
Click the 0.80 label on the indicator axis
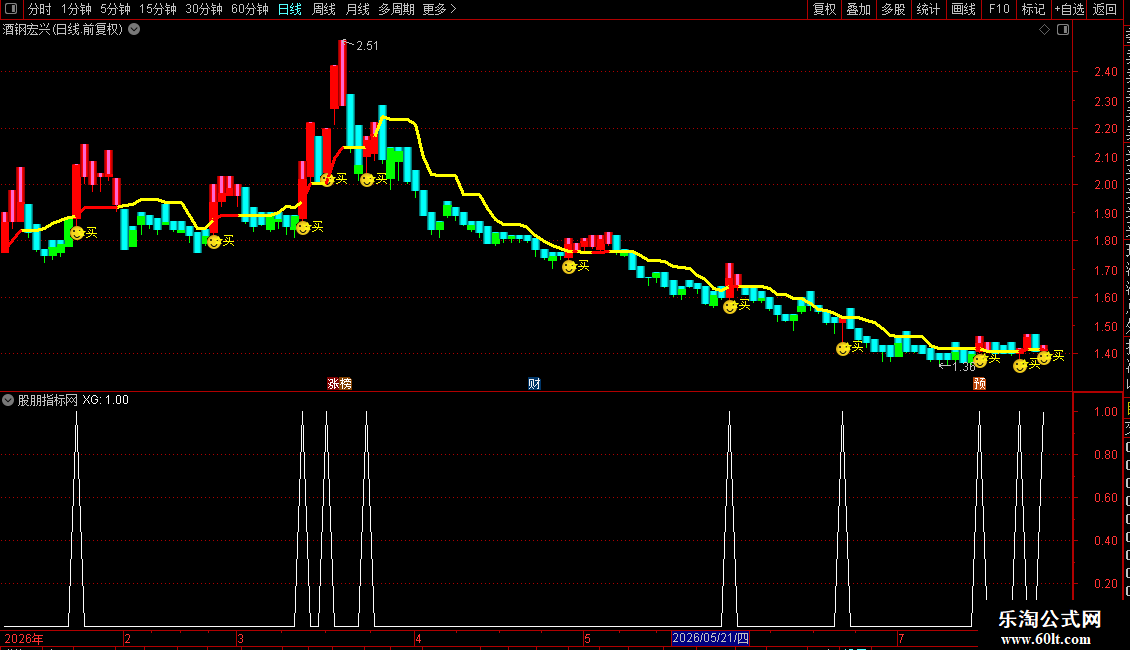pos(1105,455)
